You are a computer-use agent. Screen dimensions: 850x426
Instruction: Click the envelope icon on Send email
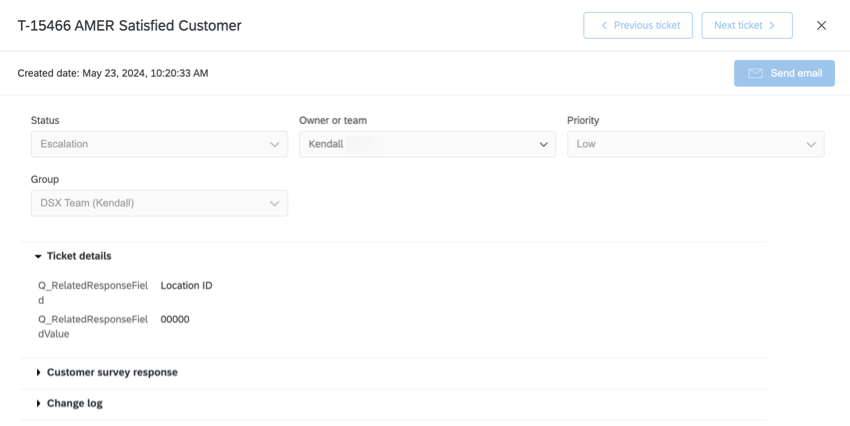(755, 73)
